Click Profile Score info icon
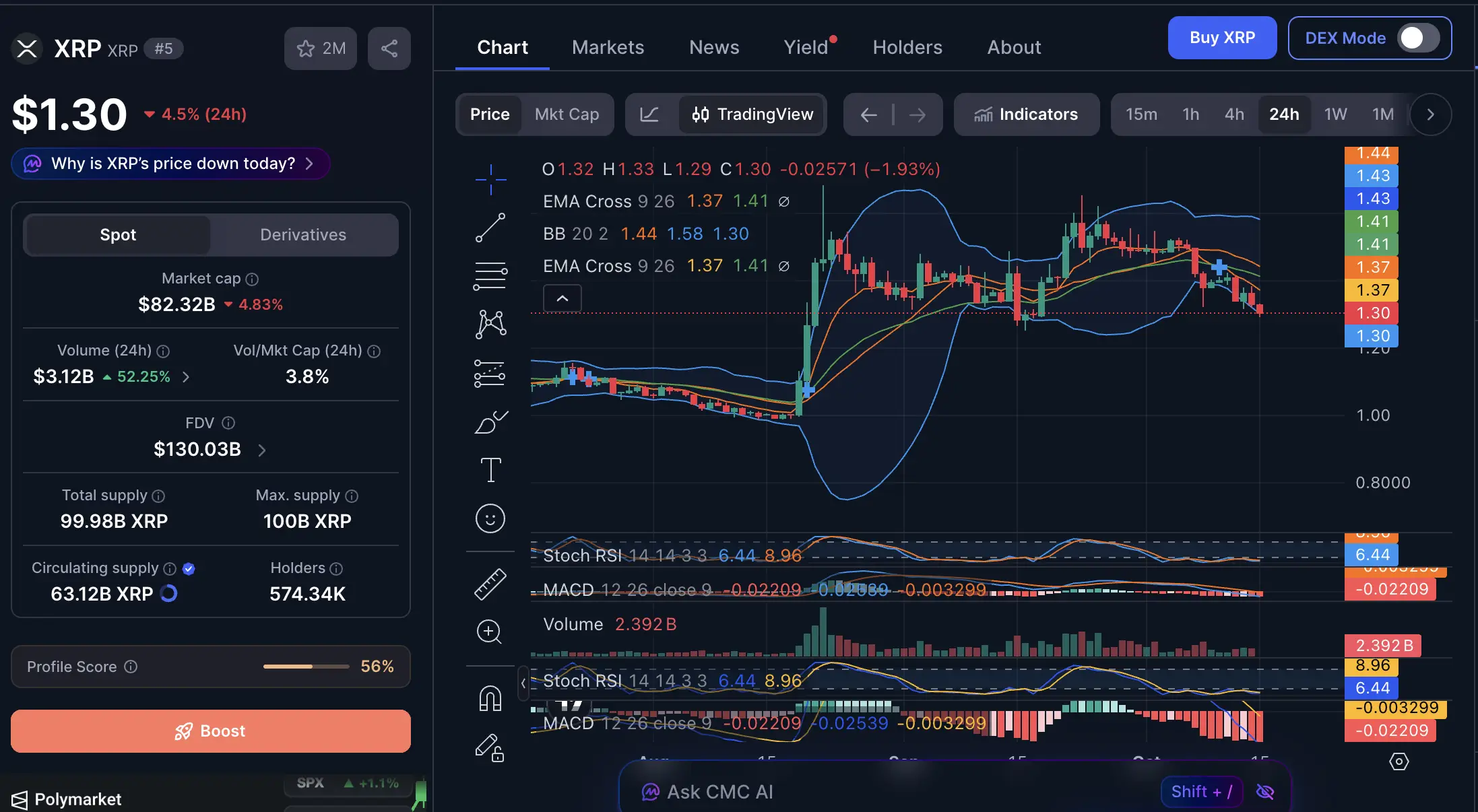 click(131, 667)
